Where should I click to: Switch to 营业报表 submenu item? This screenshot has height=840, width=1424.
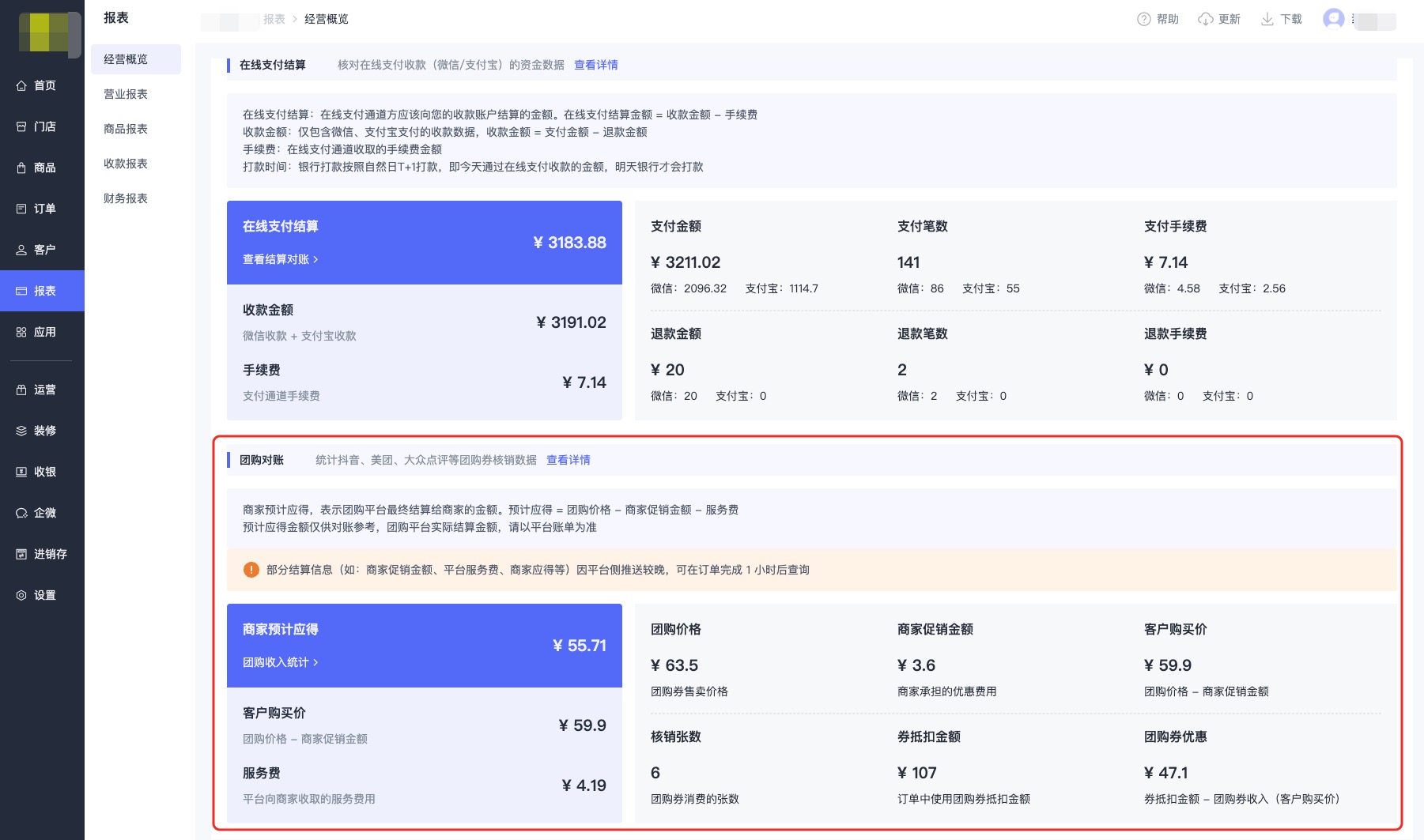click(x=126, y=94)
